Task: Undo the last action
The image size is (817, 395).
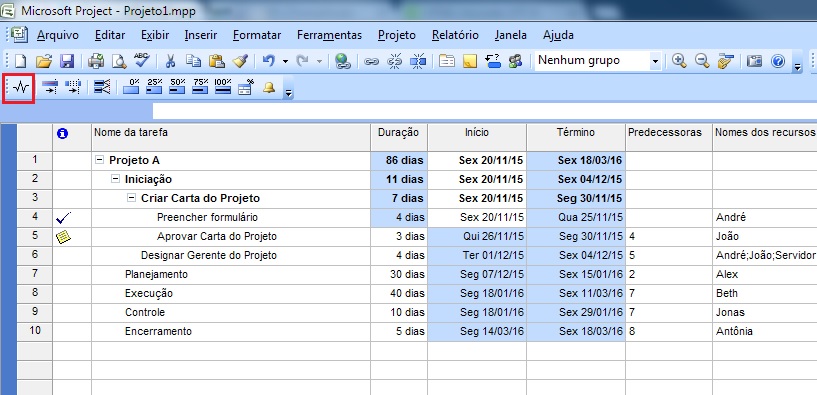Action: click(269, 61)
